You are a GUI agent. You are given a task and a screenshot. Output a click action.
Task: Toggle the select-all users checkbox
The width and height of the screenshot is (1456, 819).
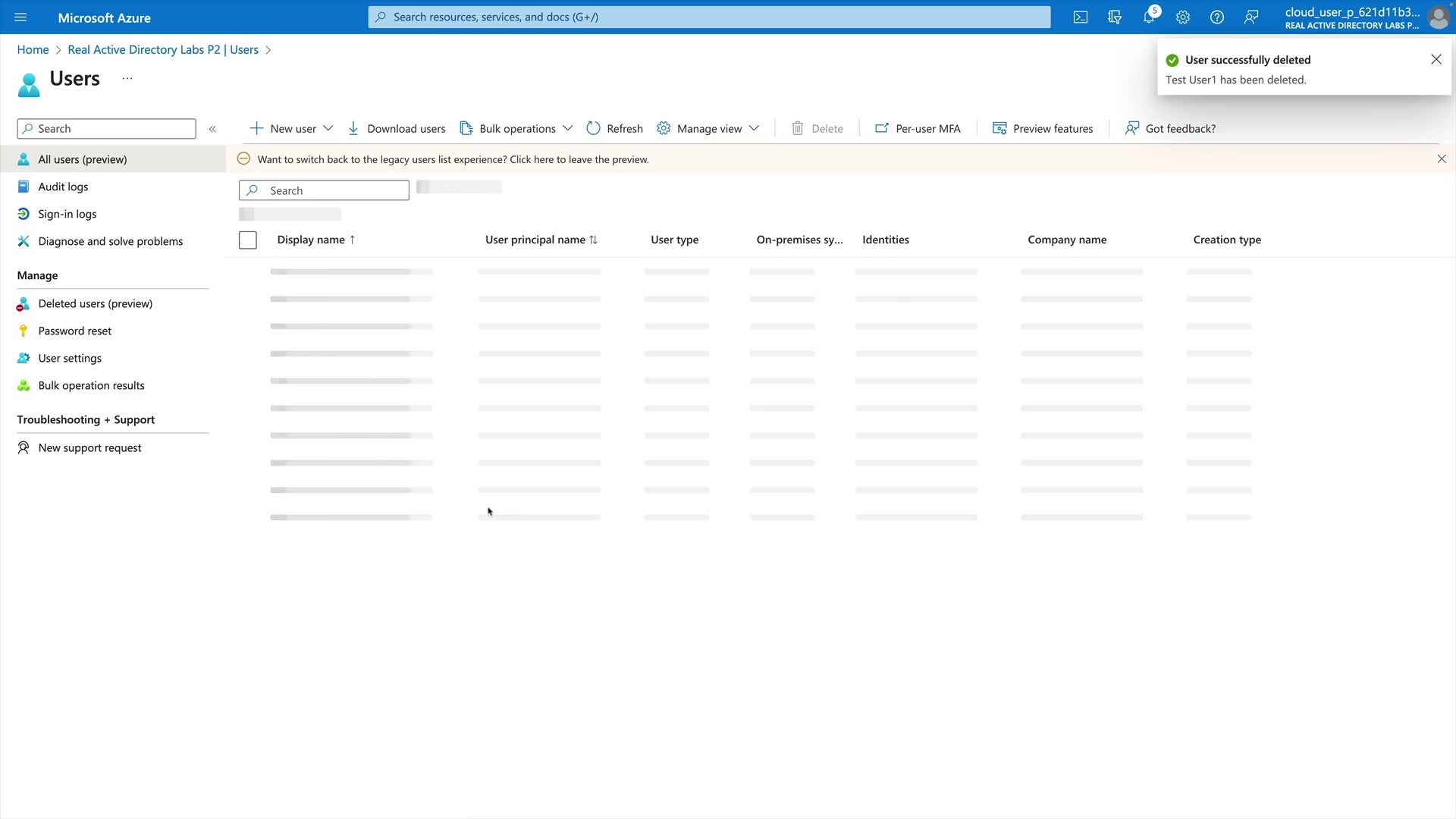click(247, 240)
